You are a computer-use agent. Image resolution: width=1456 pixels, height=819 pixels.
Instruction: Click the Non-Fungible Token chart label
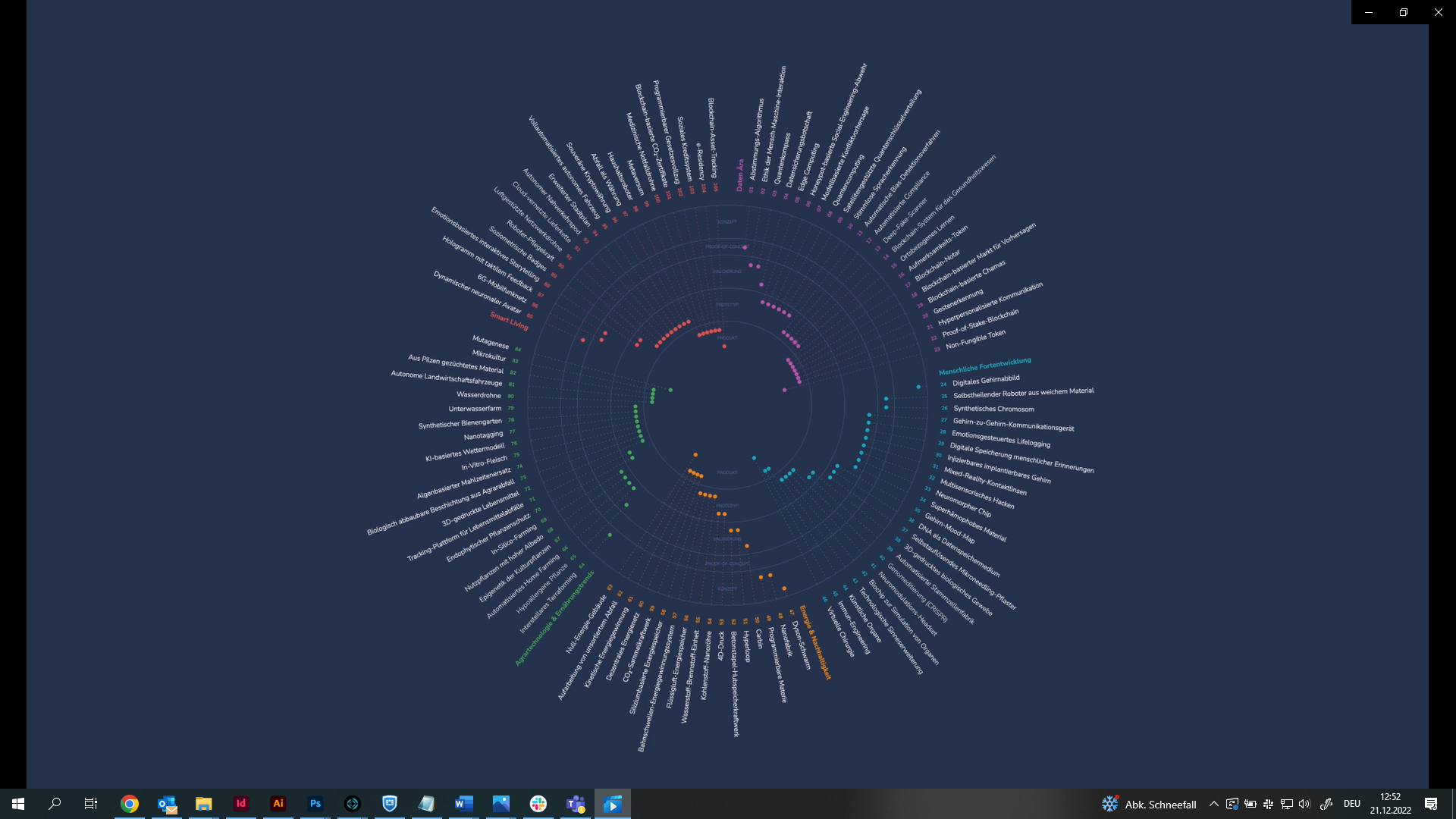pos(975,340)
